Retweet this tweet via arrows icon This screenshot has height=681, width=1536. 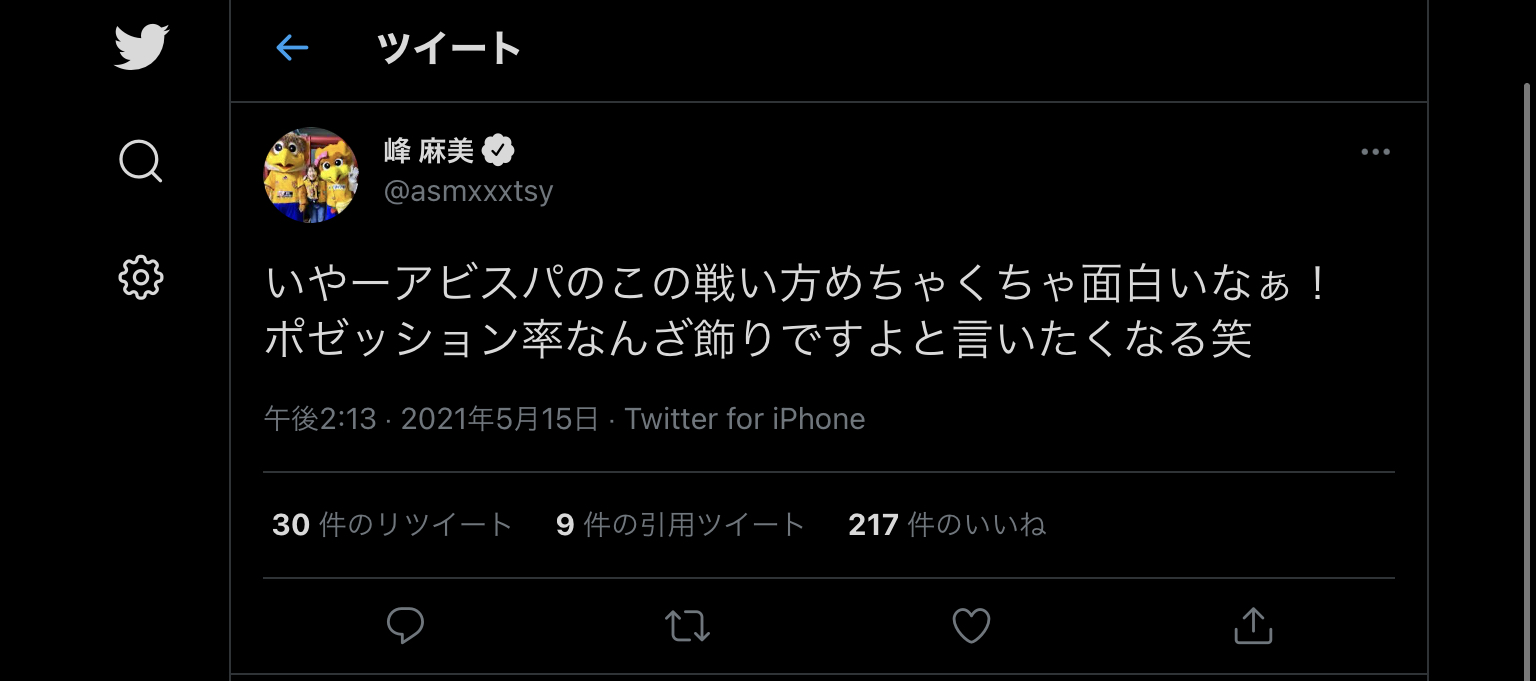687,626
